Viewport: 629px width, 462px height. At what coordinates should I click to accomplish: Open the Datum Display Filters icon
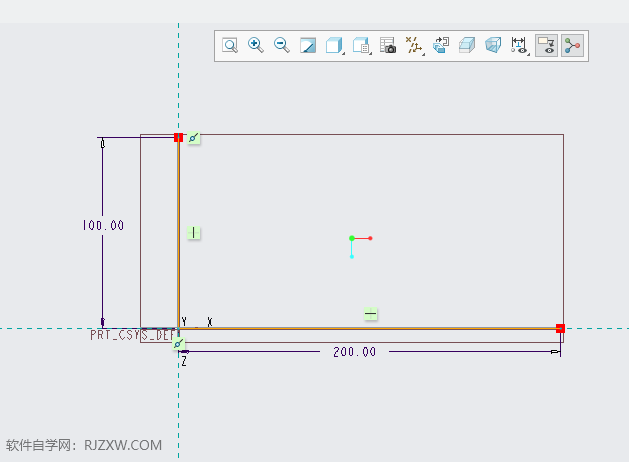pos(413,45)
